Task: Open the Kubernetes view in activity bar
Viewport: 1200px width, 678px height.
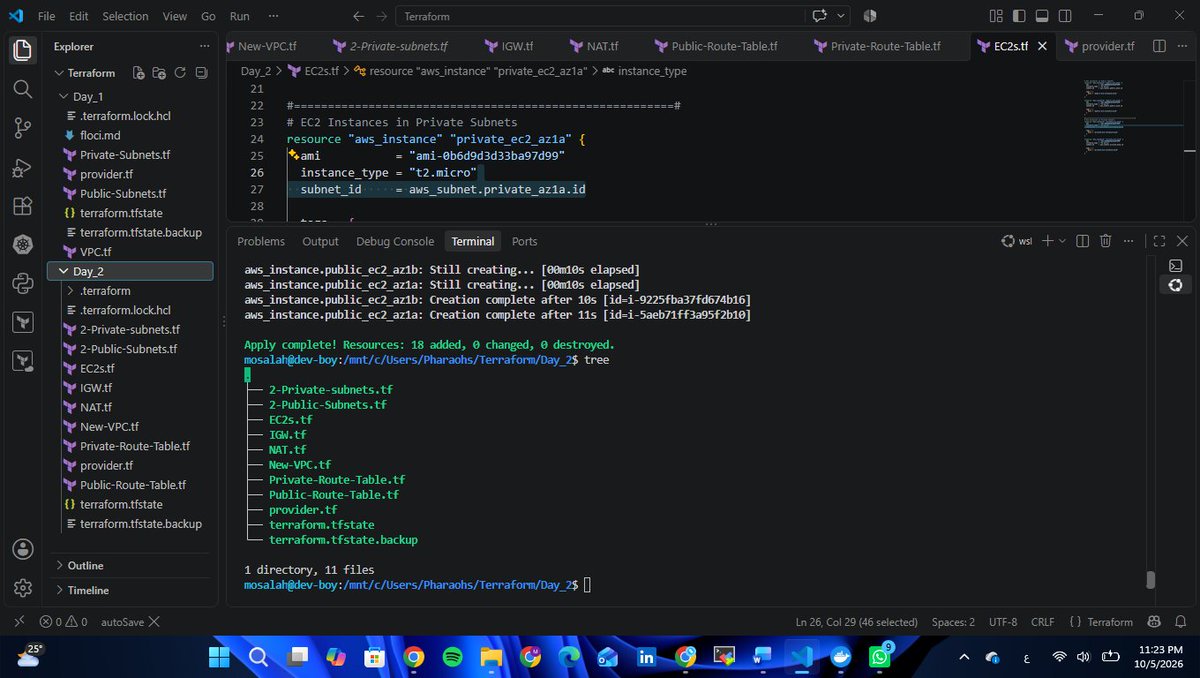Action: click(22, 245)
